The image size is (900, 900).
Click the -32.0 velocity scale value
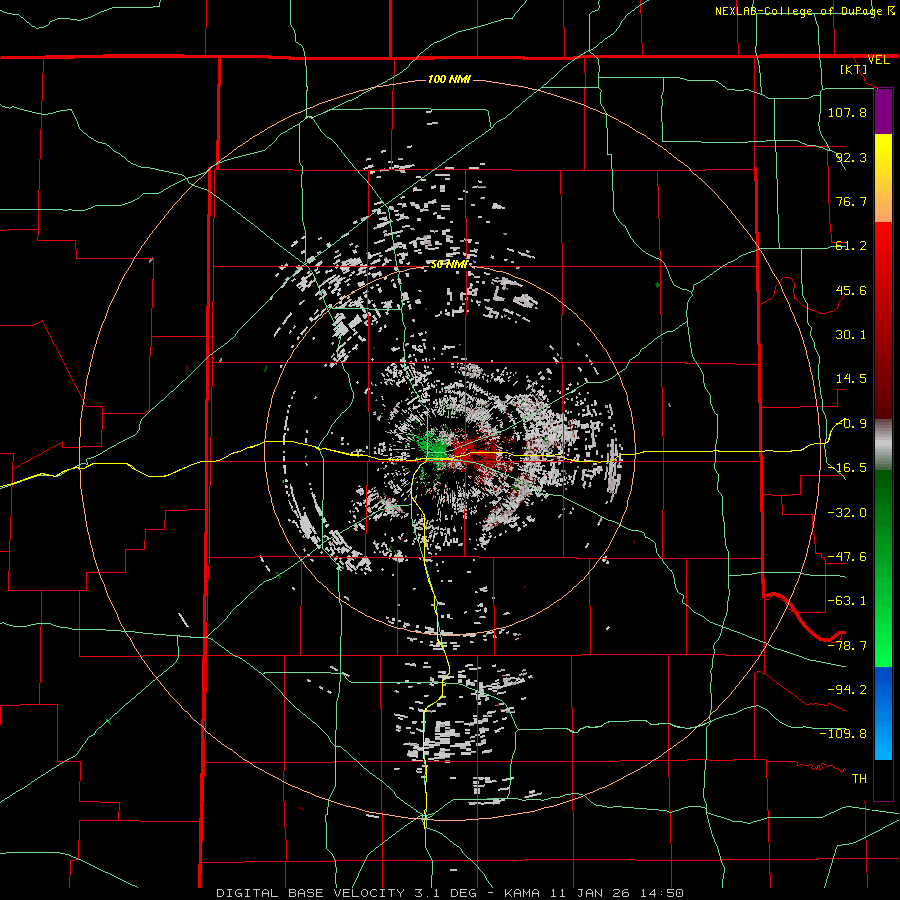coord(847,513)
